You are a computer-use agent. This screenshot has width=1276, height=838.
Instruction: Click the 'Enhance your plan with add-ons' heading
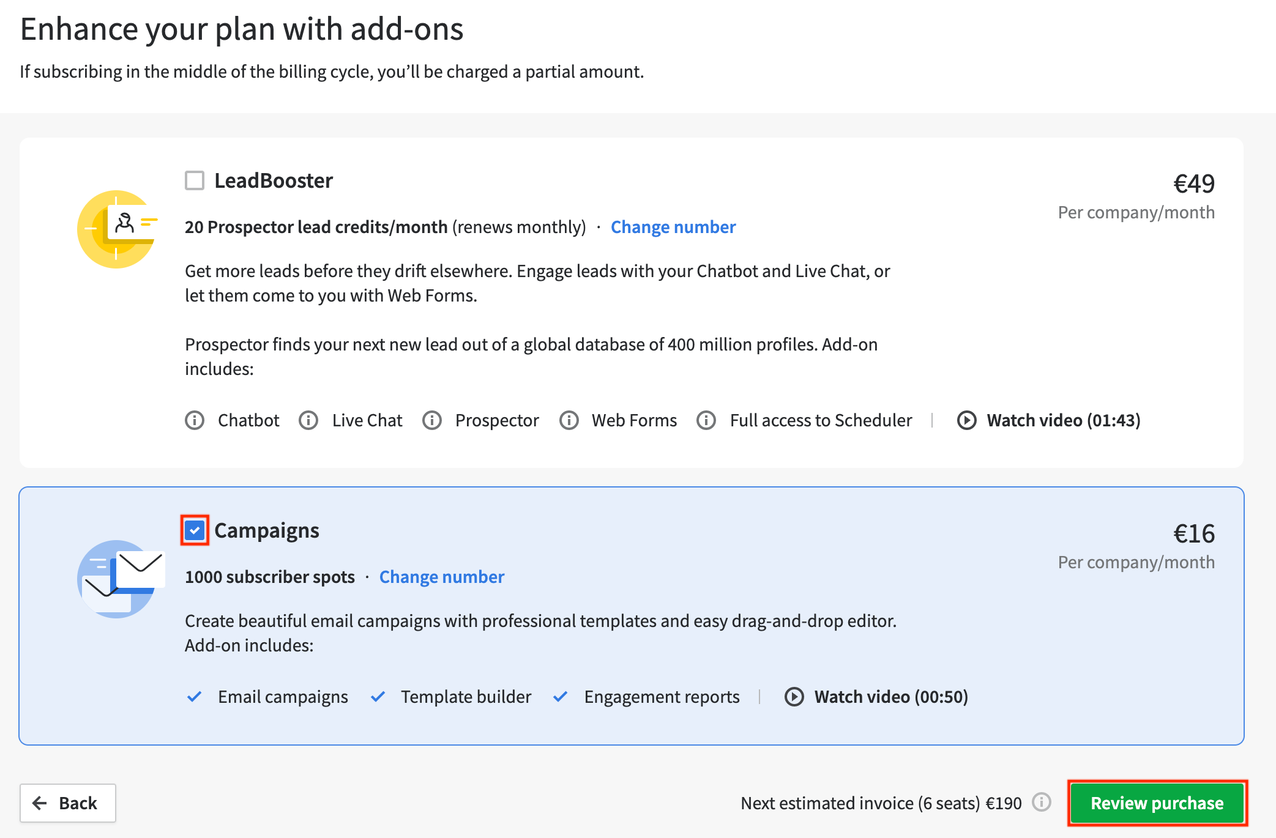[242, 29]
